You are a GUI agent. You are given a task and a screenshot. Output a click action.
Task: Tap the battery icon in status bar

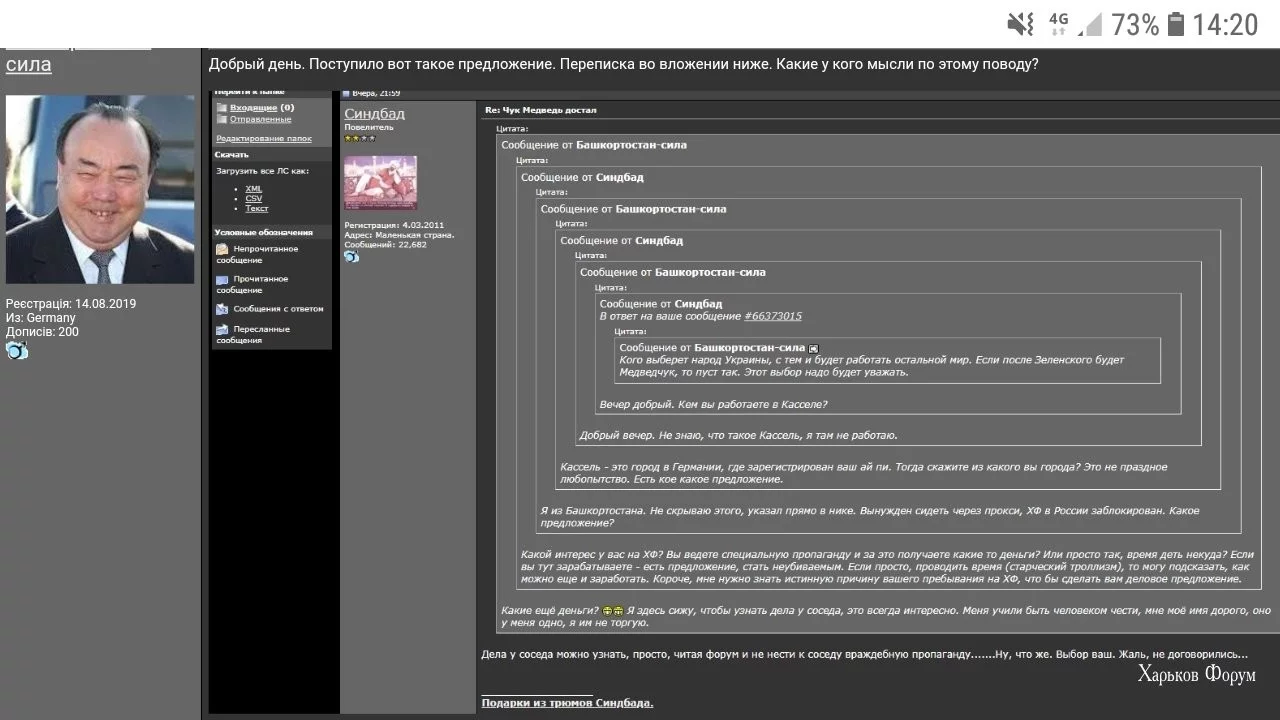tap(1176, 24)
